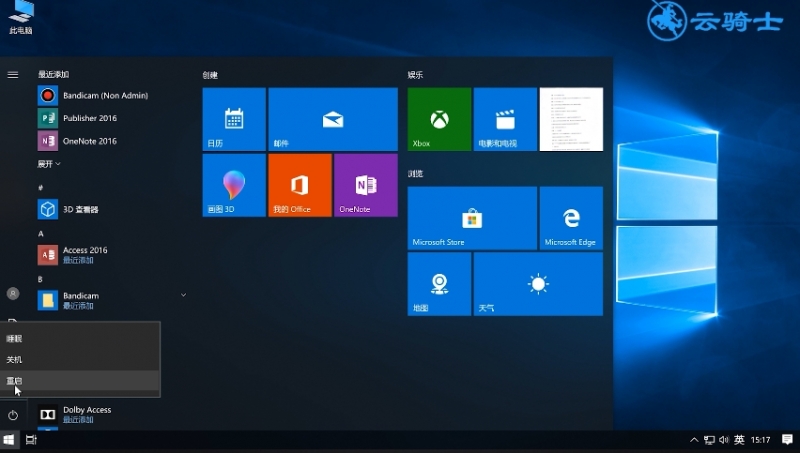This screenshot has height=453, width=800.
Task: Click the 最近添加 section heading
Action: pos(53,74)
